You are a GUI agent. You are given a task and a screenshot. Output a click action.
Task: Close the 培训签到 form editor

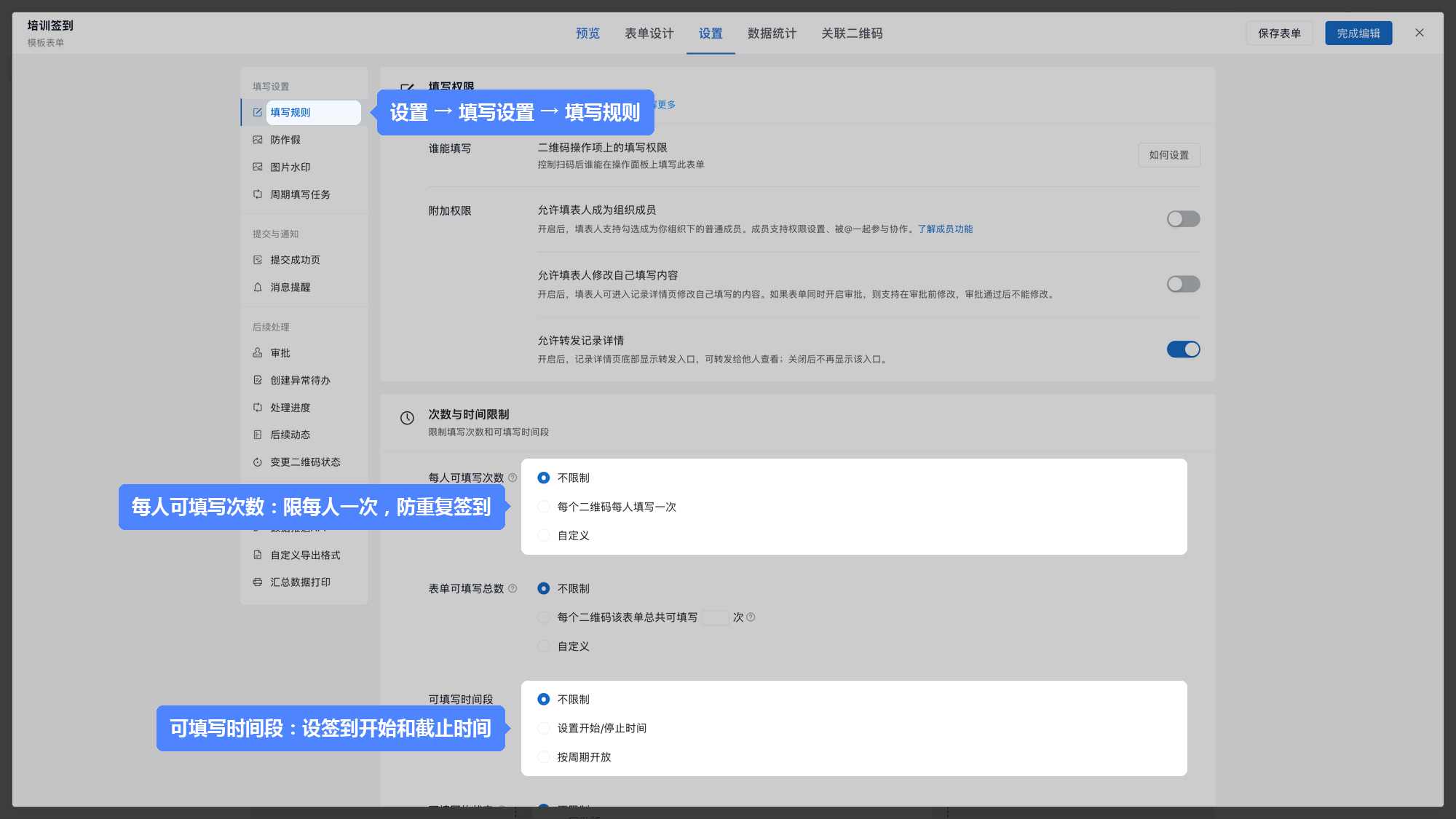click(x=1420, y=33)
